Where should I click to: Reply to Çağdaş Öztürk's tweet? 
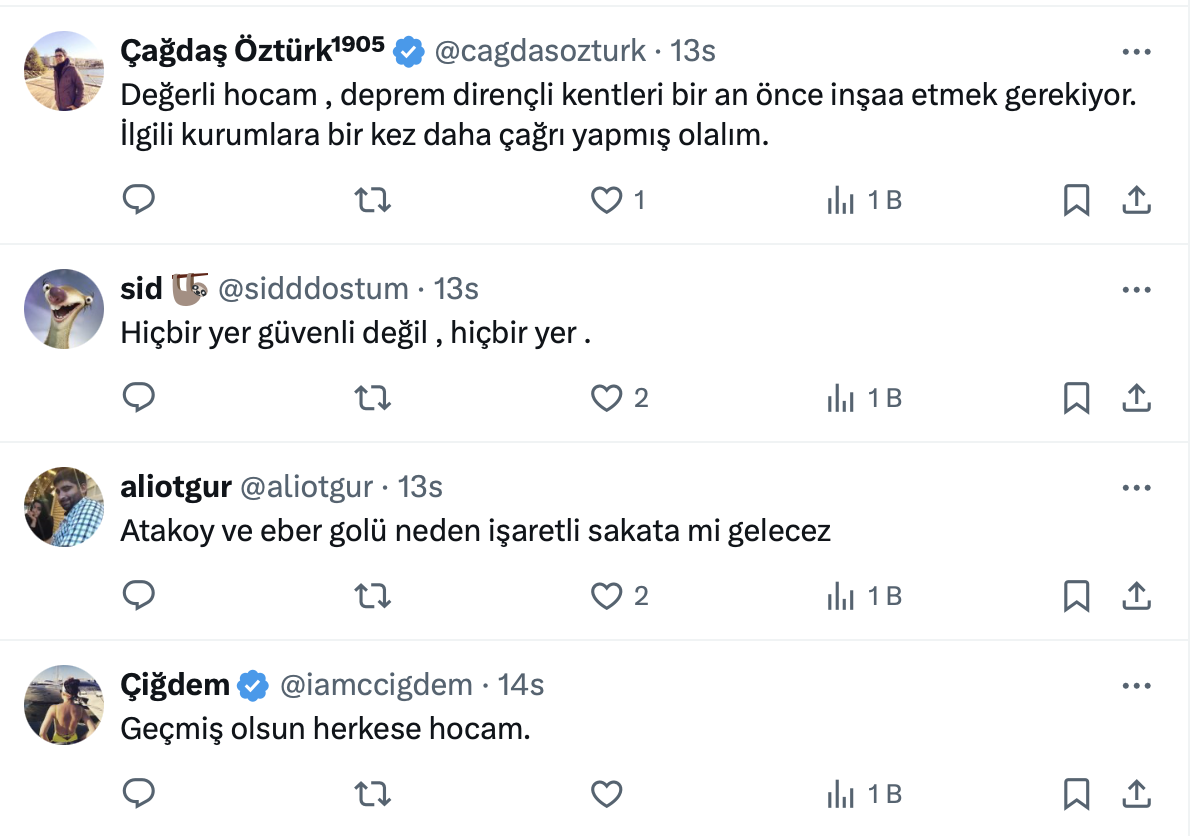(138, 201)
